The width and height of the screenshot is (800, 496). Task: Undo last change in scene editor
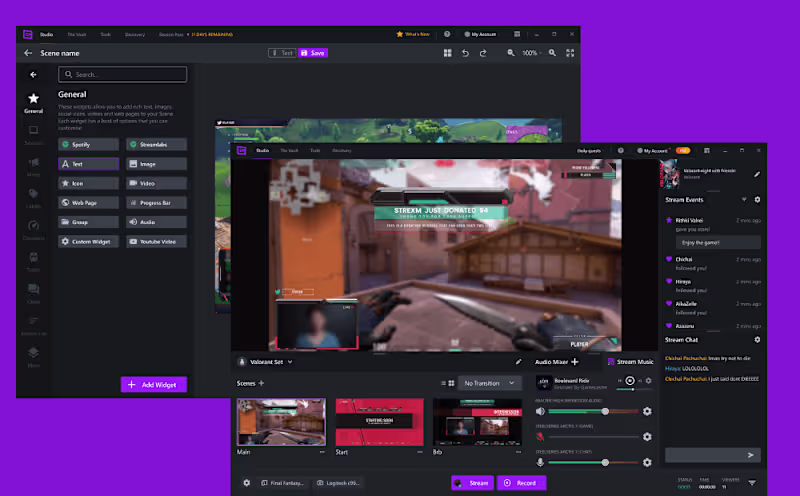[x=465, y=53]
